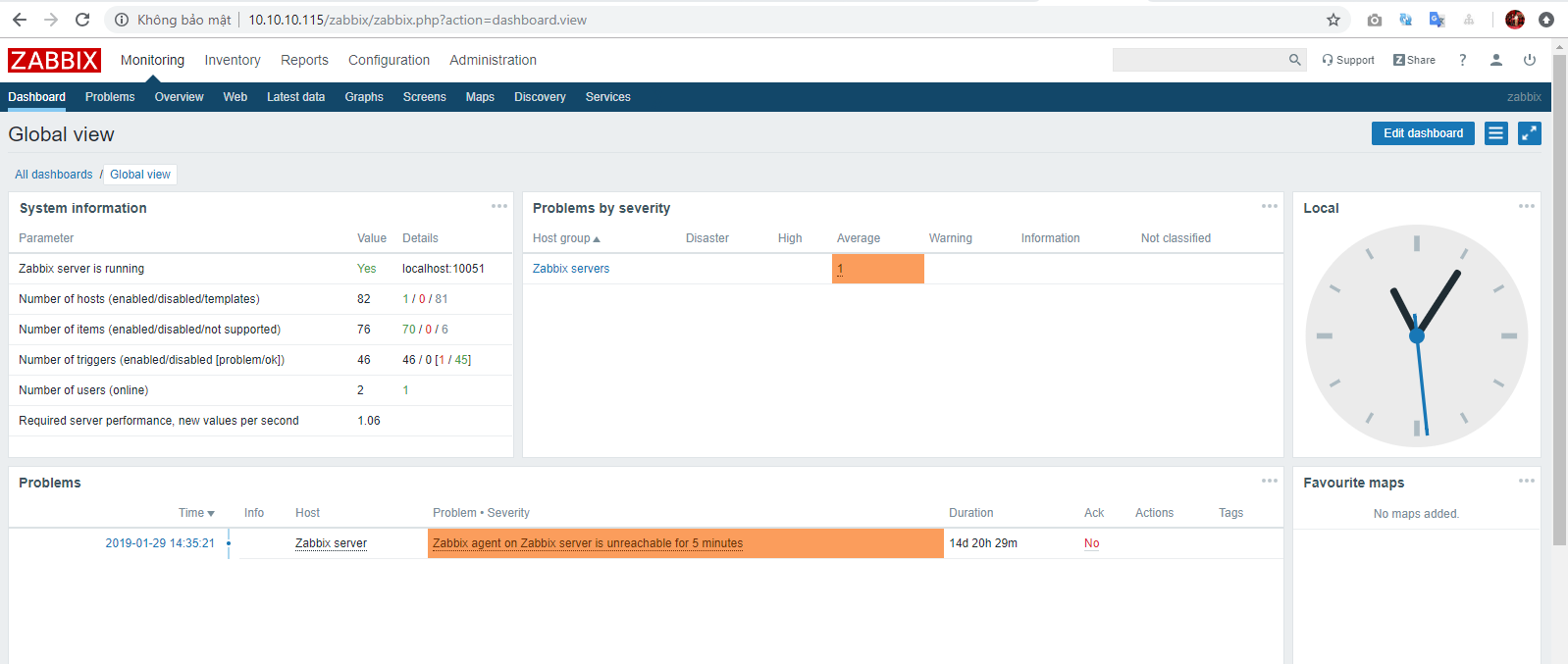Click the orange Average severity cell
Viewport: 1568px width, 664px height.
[x=878, y=269]
